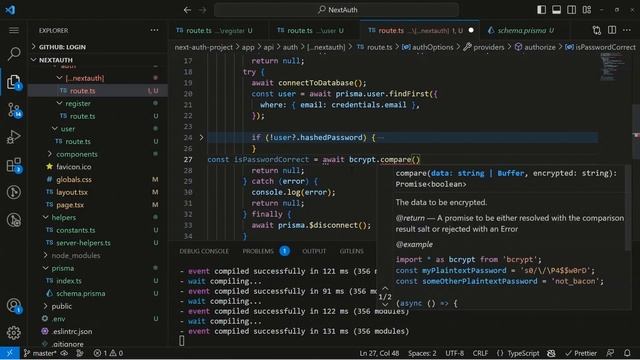Click the notifications bell icon
The height and width of the screenshot is (360, 640).
tap(627, 353)
